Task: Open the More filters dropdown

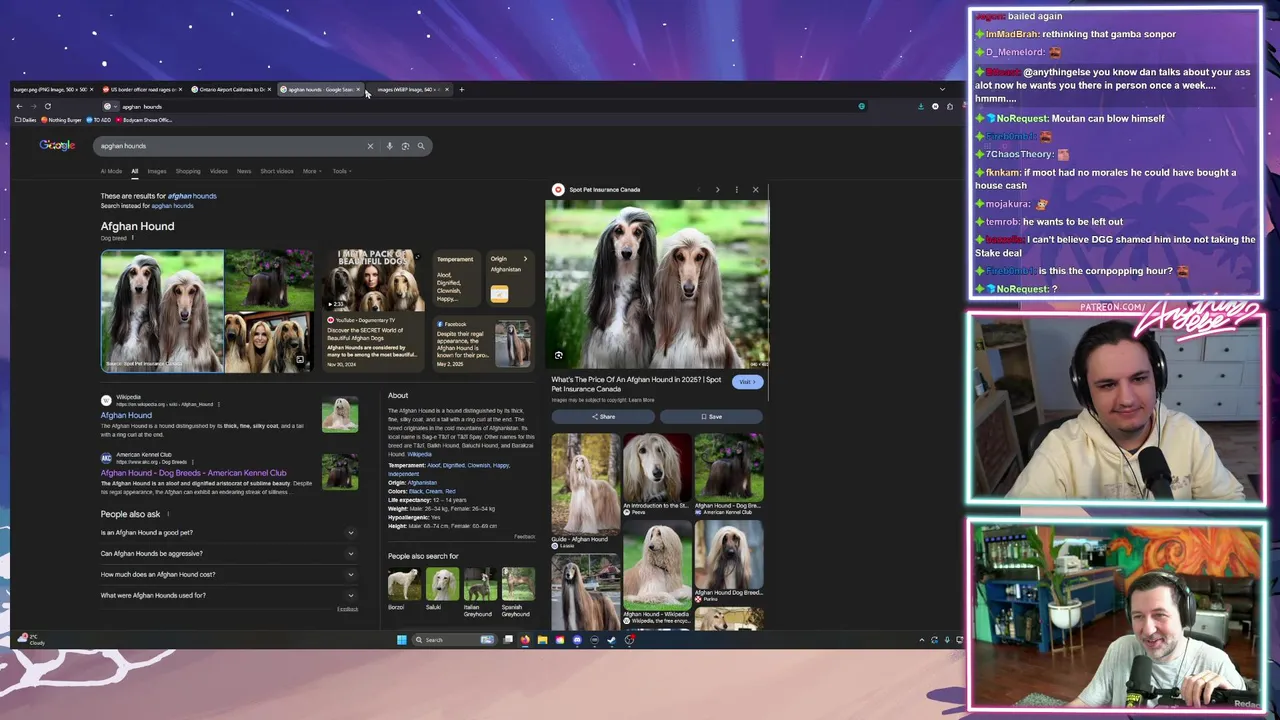Action: click(312, 171)
